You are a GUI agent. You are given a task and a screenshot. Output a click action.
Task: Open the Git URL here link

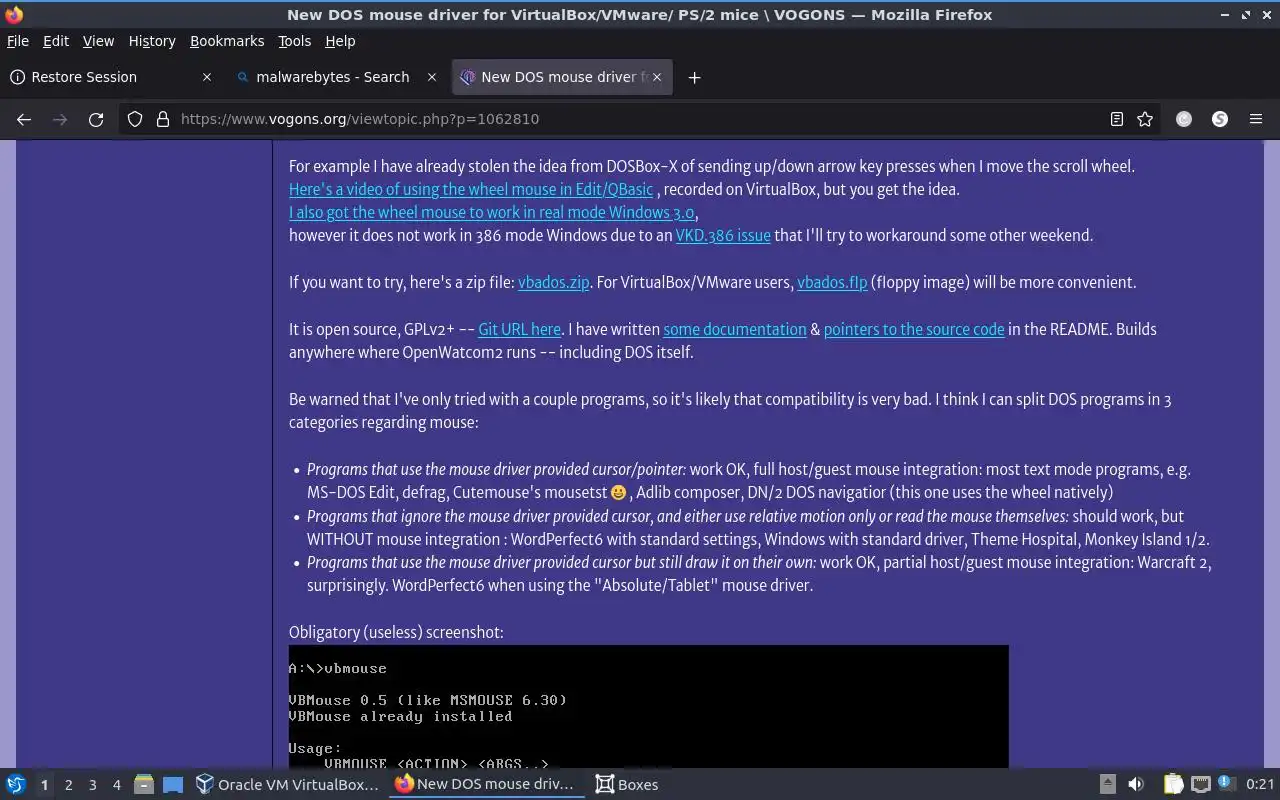tap(519, 329)
